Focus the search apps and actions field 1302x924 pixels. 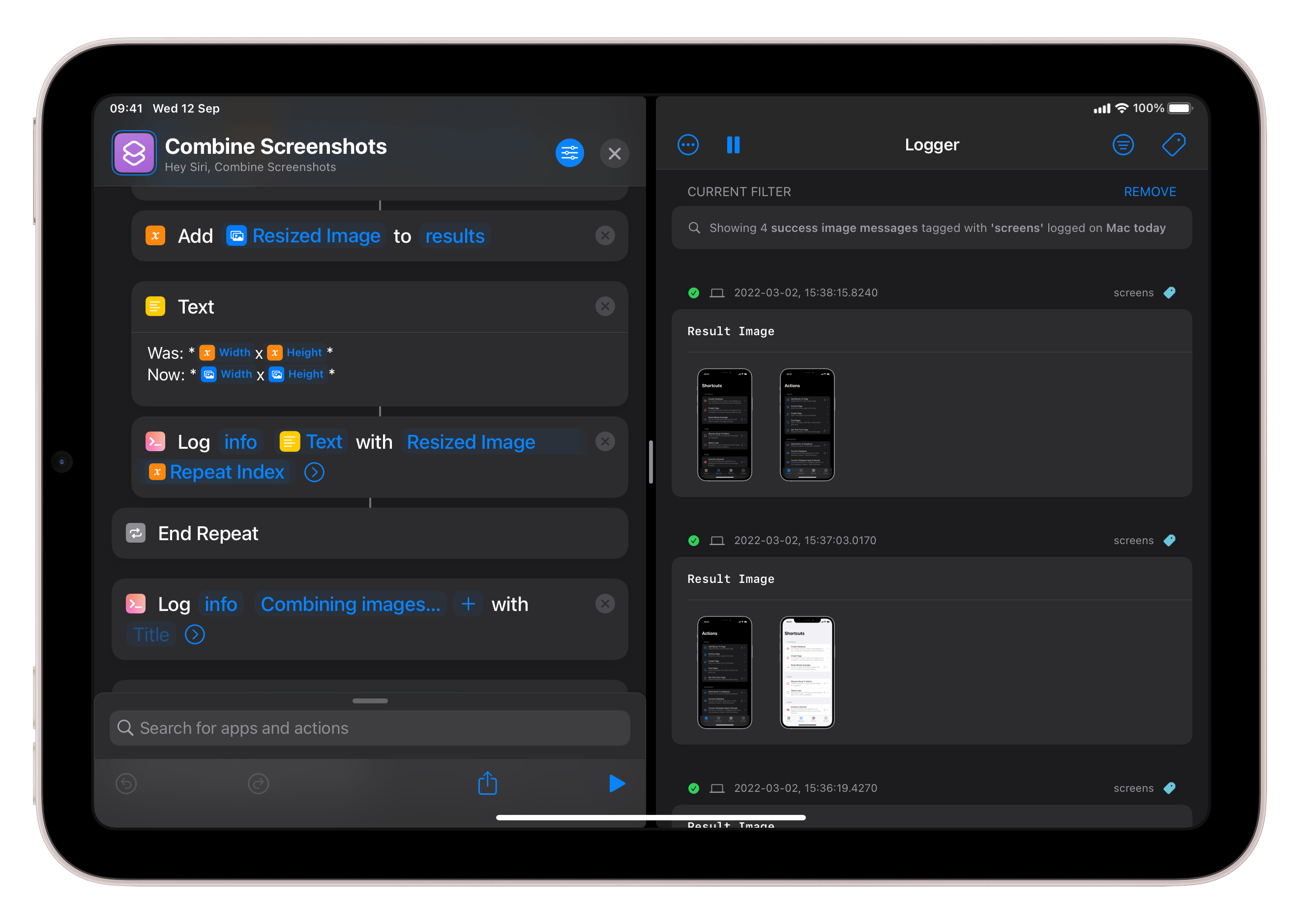[370, 728]
